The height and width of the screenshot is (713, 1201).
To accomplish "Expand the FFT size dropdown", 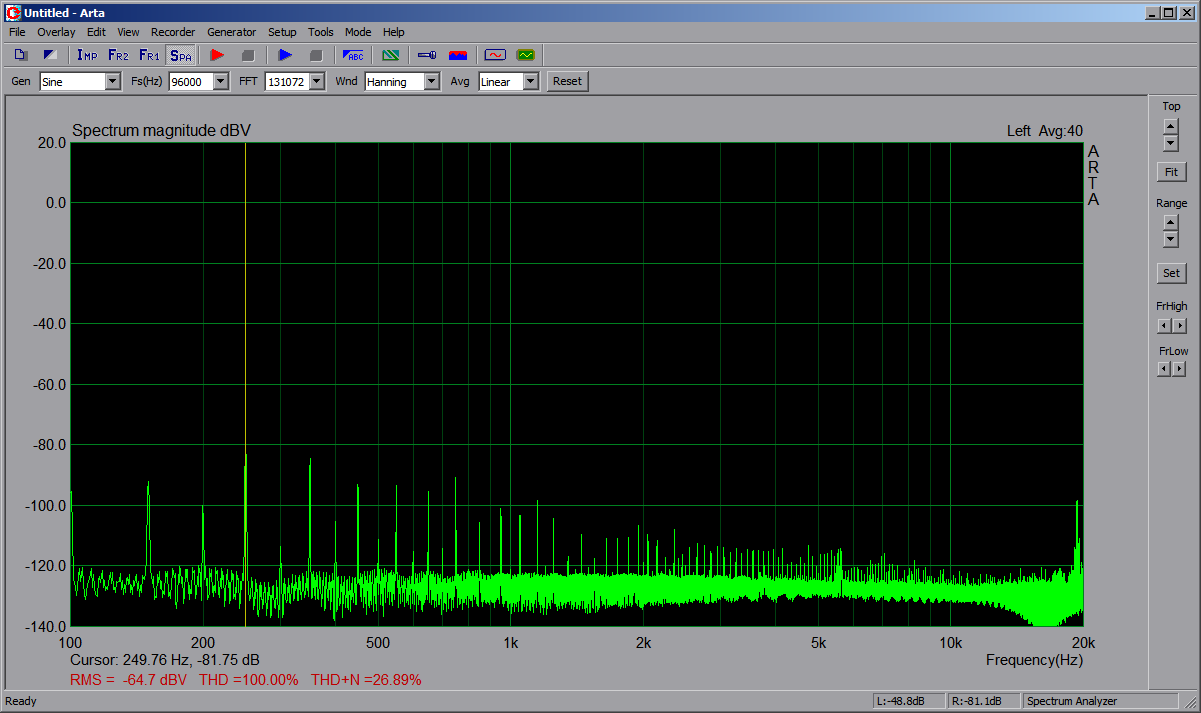I will click(317, 82).
